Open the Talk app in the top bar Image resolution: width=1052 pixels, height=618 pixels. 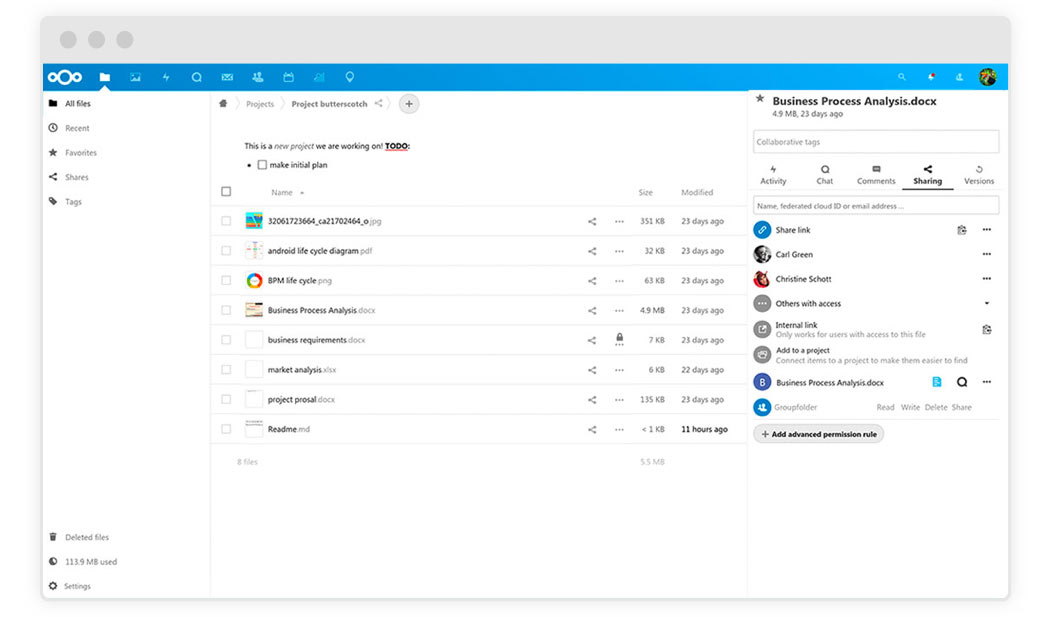tap(197, 77)
